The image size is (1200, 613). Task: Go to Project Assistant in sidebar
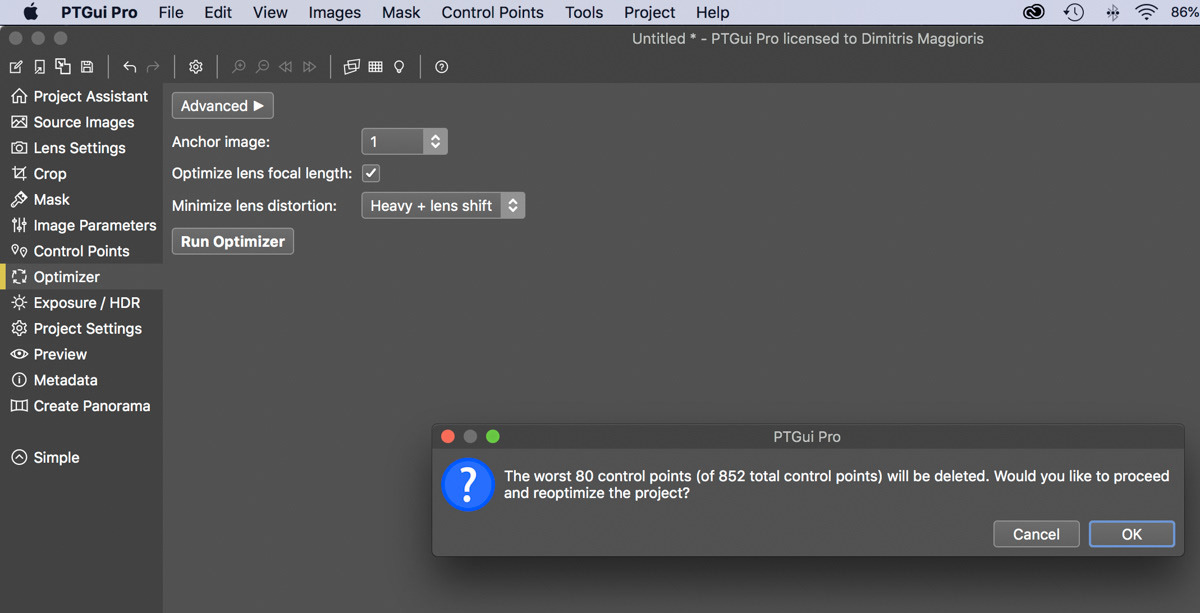click(x=81, y=96)
